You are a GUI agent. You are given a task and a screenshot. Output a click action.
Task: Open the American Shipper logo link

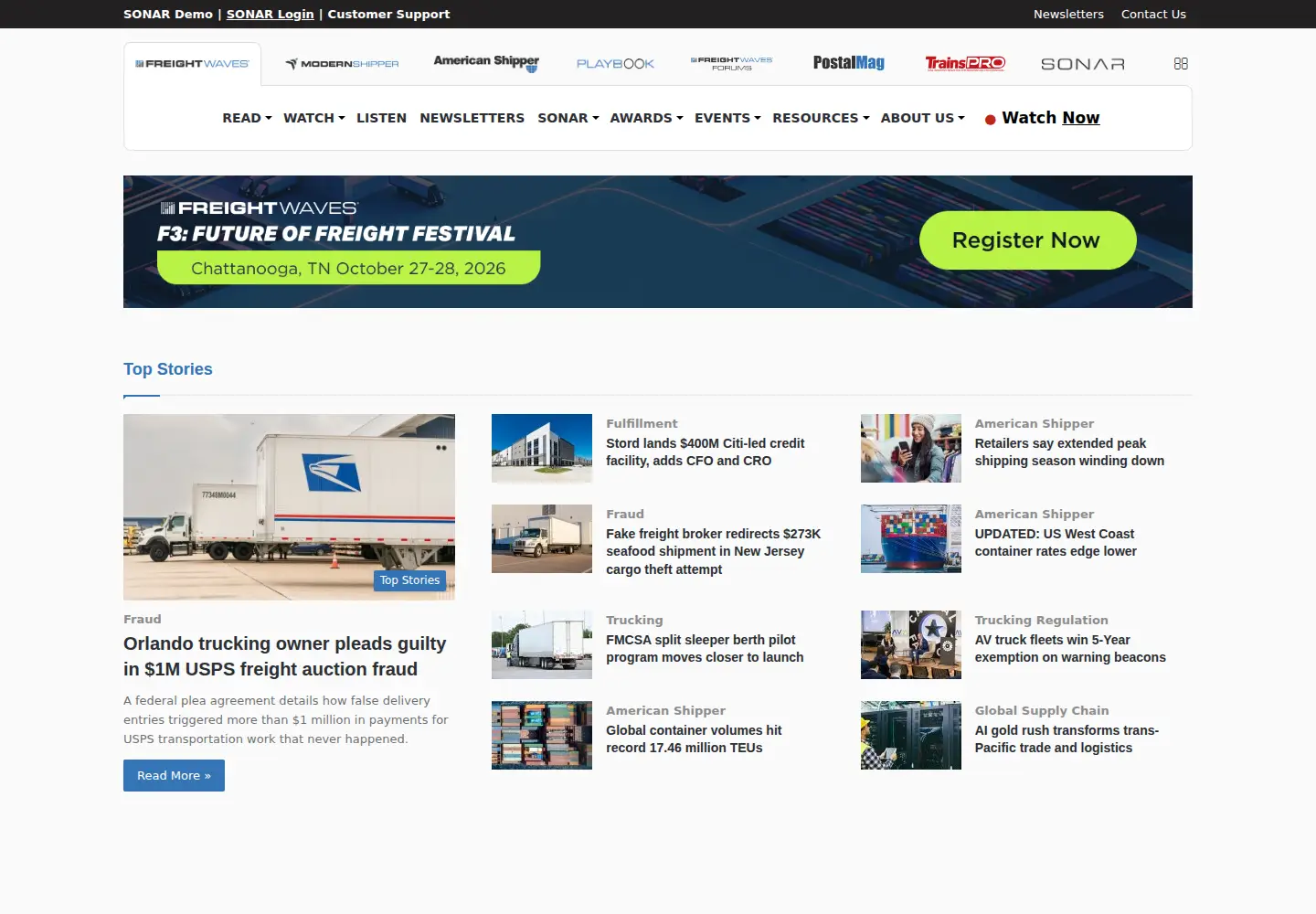486,62
